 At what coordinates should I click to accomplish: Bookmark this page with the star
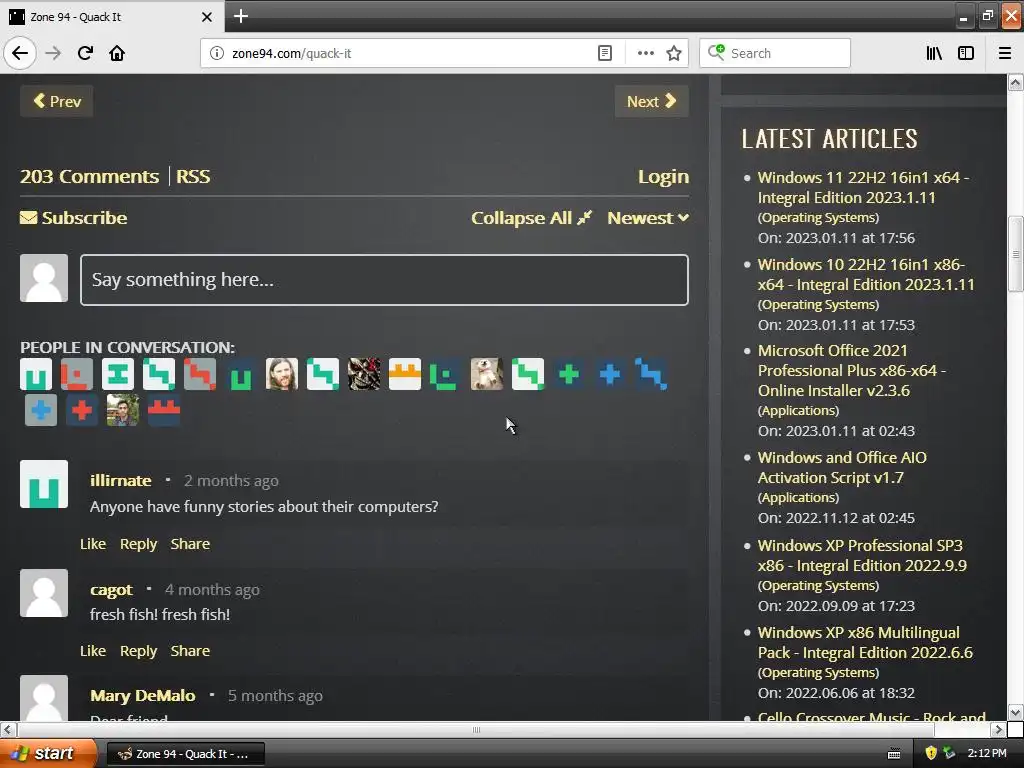[x=674, y=53]
